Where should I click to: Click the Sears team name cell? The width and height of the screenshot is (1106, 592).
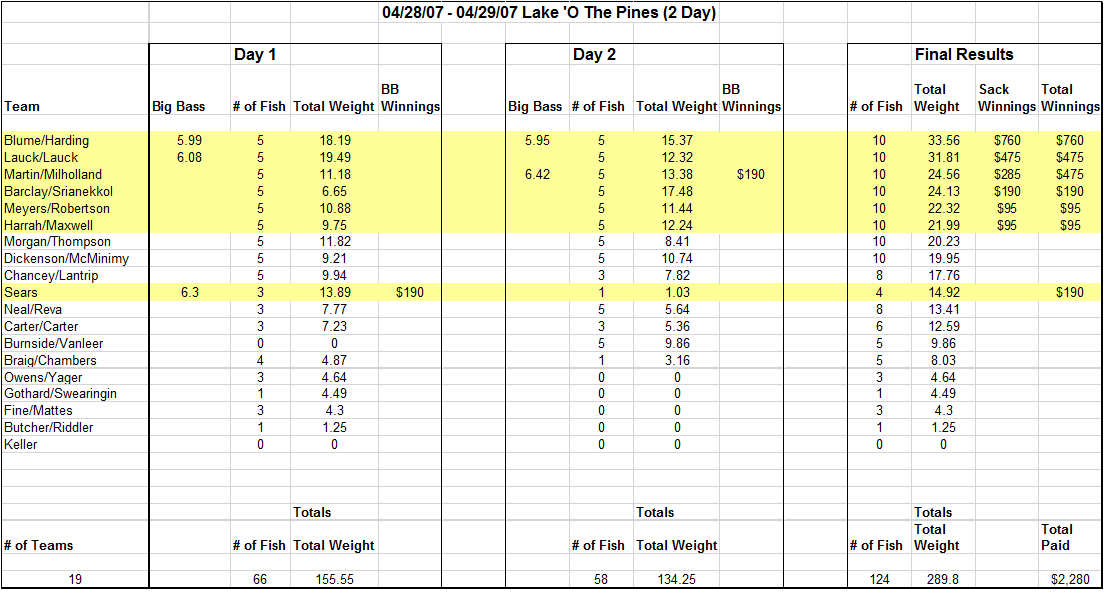tap(21, 293)
